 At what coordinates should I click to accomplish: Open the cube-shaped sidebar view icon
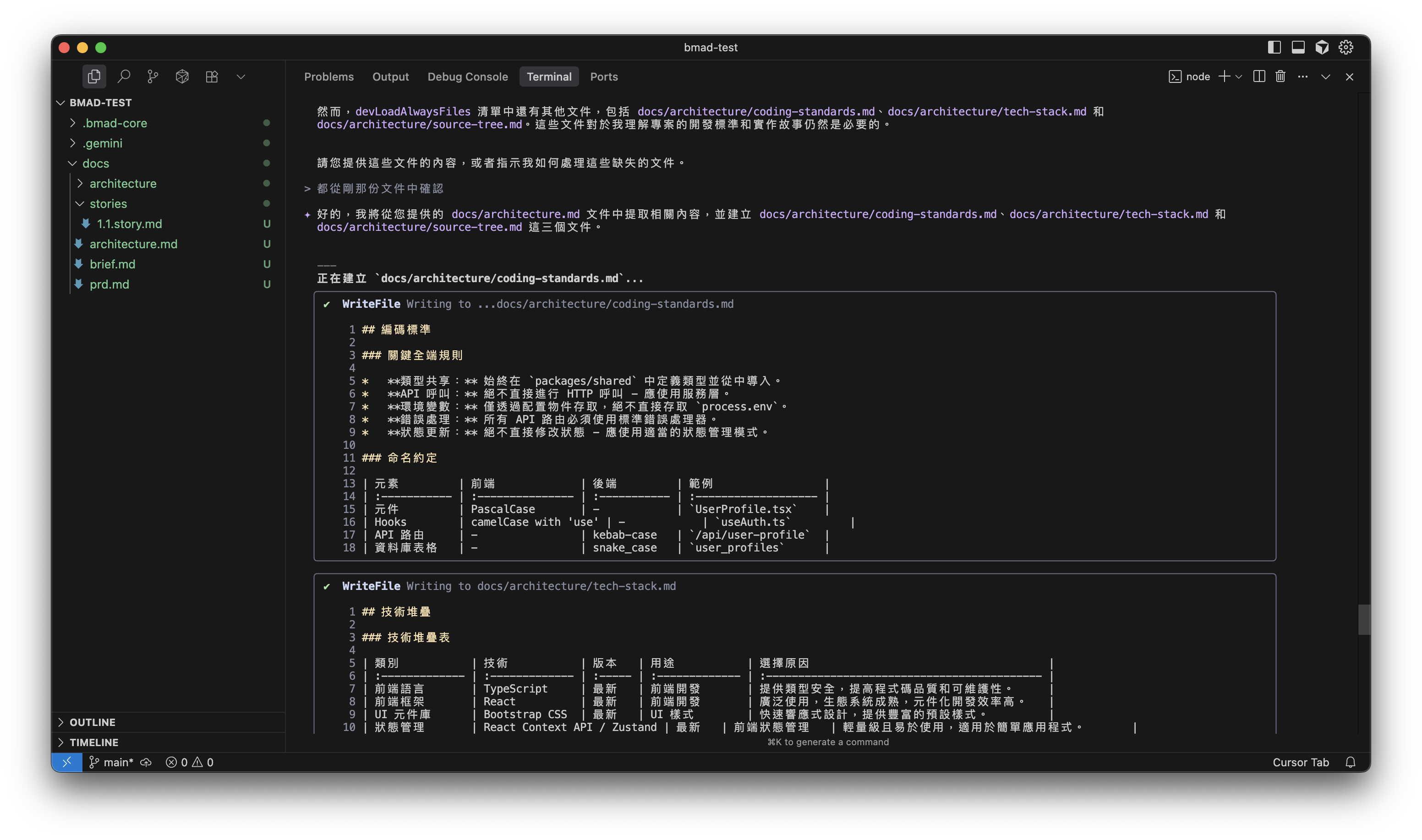(182, 76)
